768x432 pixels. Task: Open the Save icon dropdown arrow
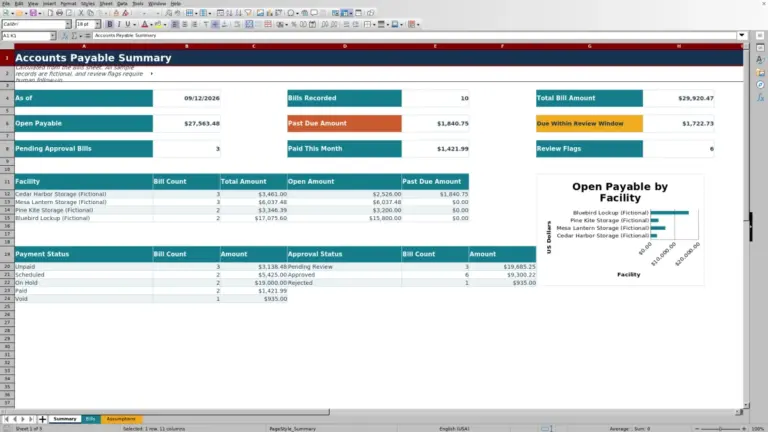click(x=40, y=13)
